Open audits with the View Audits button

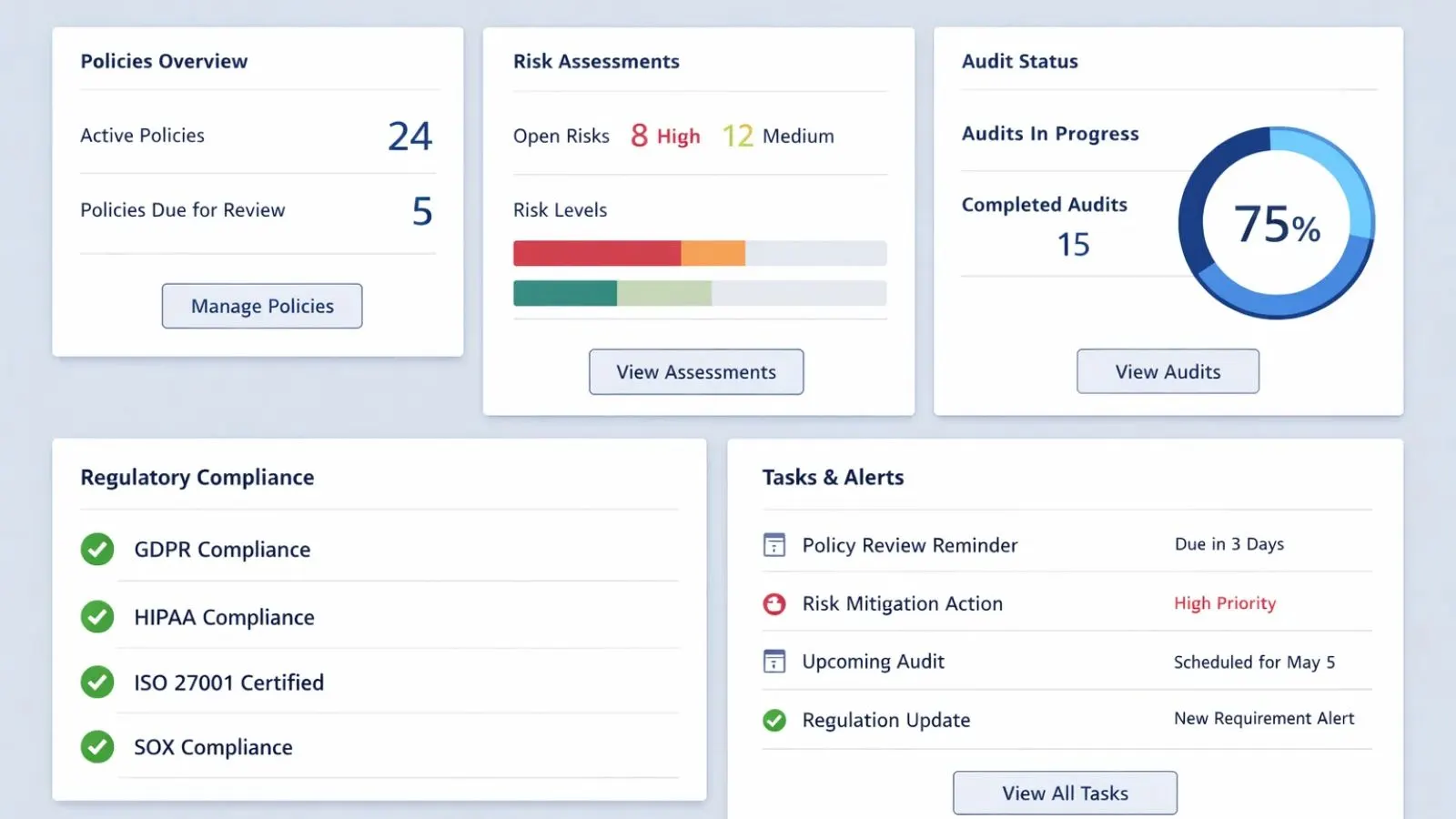(x=1168, y=371)
